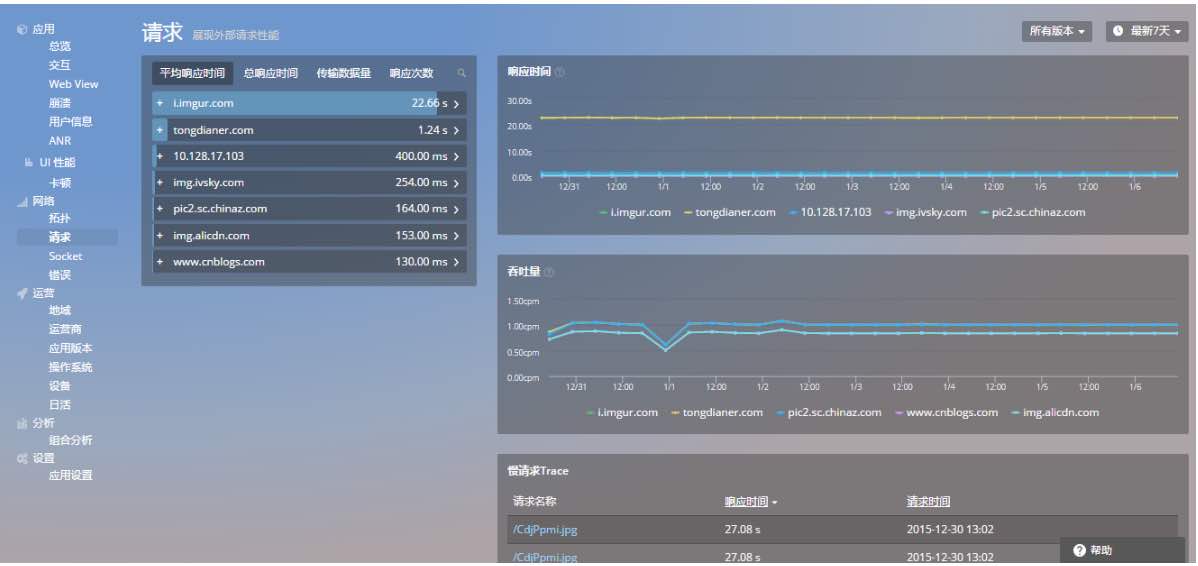Click the 设置 gears icon in the sidebar
This screenshot has height=566, width=1198.
[21, 458]
